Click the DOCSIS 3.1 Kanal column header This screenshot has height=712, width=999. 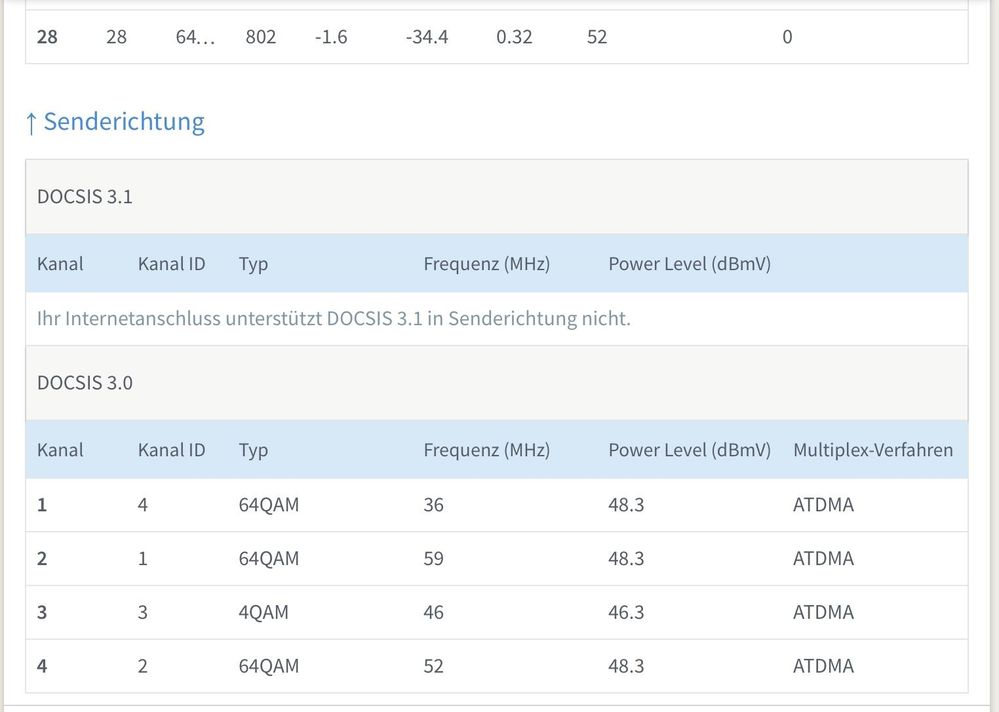(60, 264)
